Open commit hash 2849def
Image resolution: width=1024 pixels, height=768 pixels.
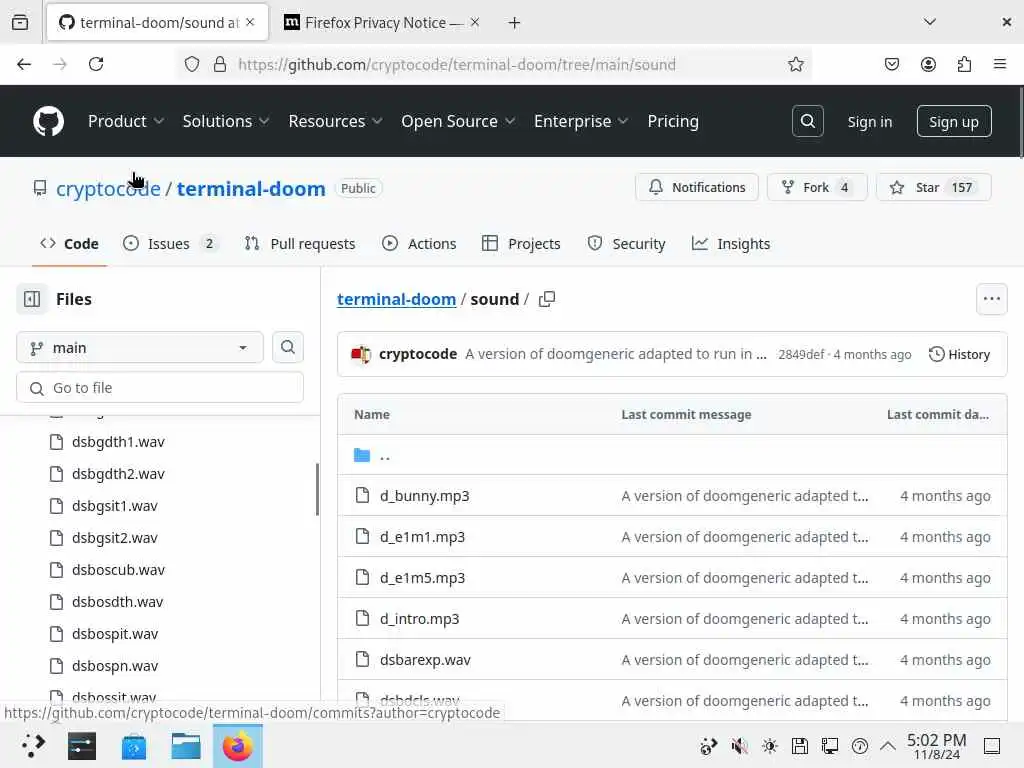pos(801,355)
